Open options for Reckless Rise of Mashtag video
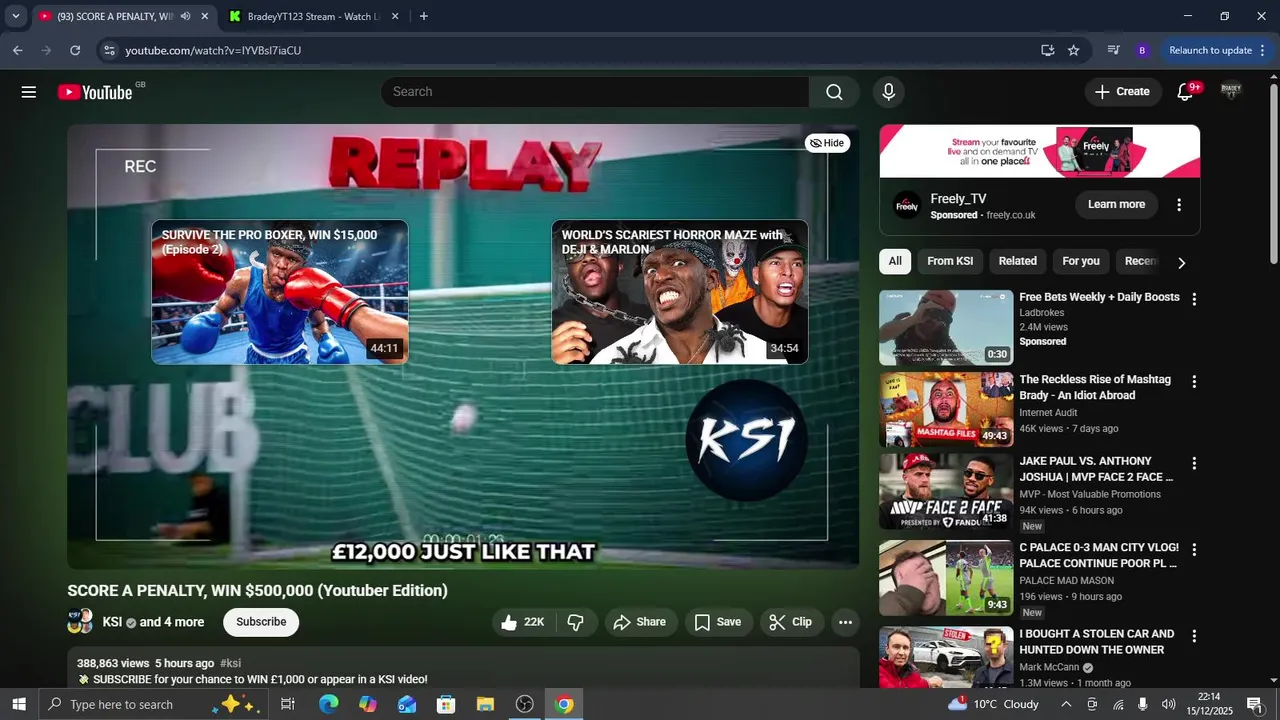The image size is (1280, 720). click(x=1193, y=382)
